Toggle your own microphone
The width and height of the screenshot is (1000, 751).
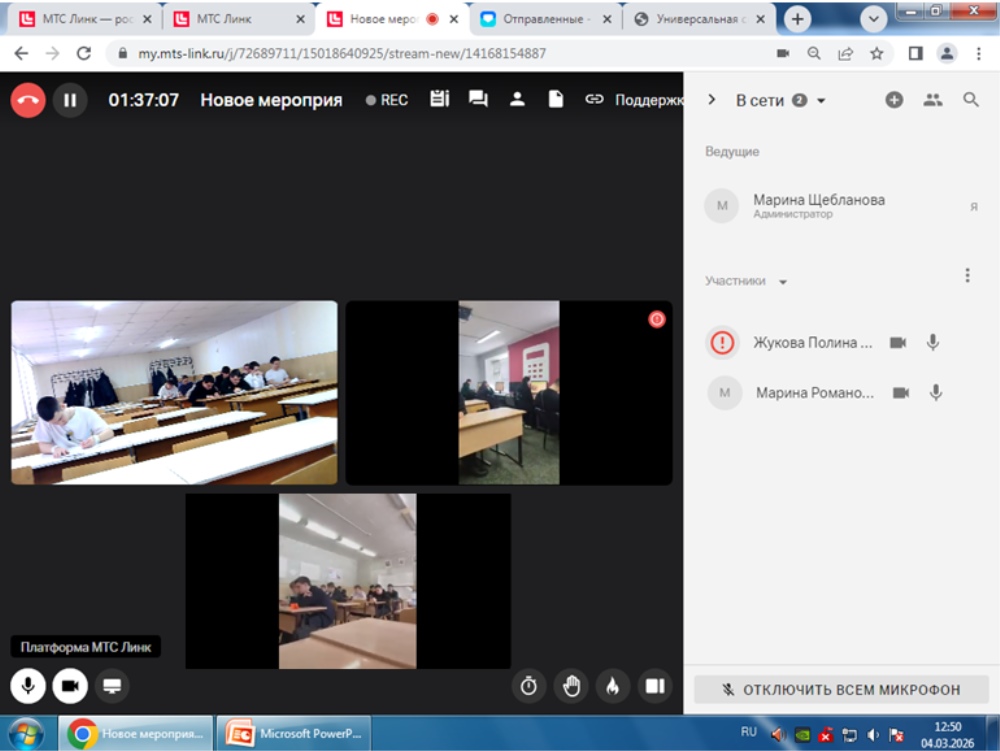(x=28, y=686)
